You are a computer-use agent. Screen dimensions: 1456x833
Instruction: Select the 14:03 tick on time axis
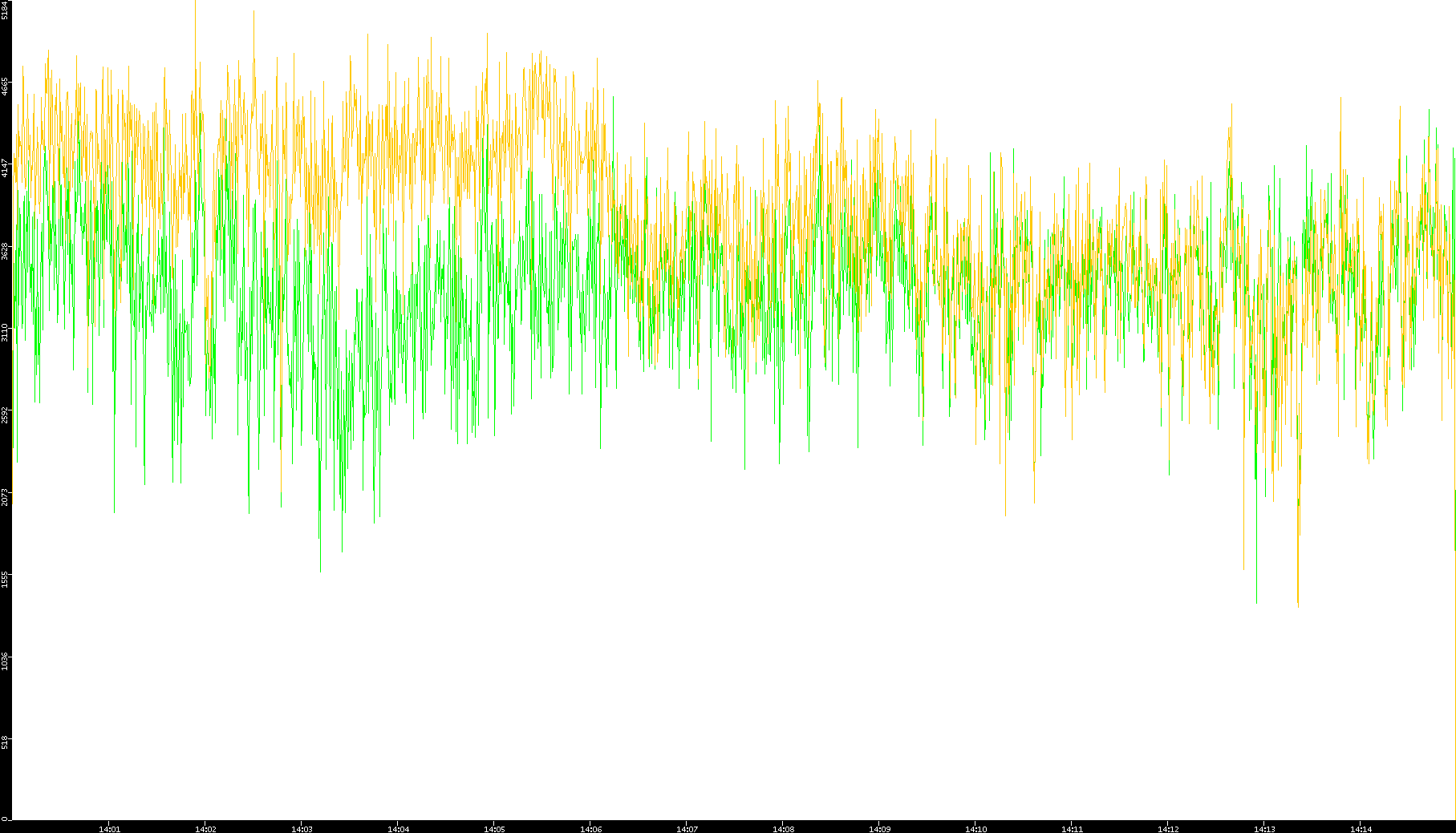pos(302,829)
